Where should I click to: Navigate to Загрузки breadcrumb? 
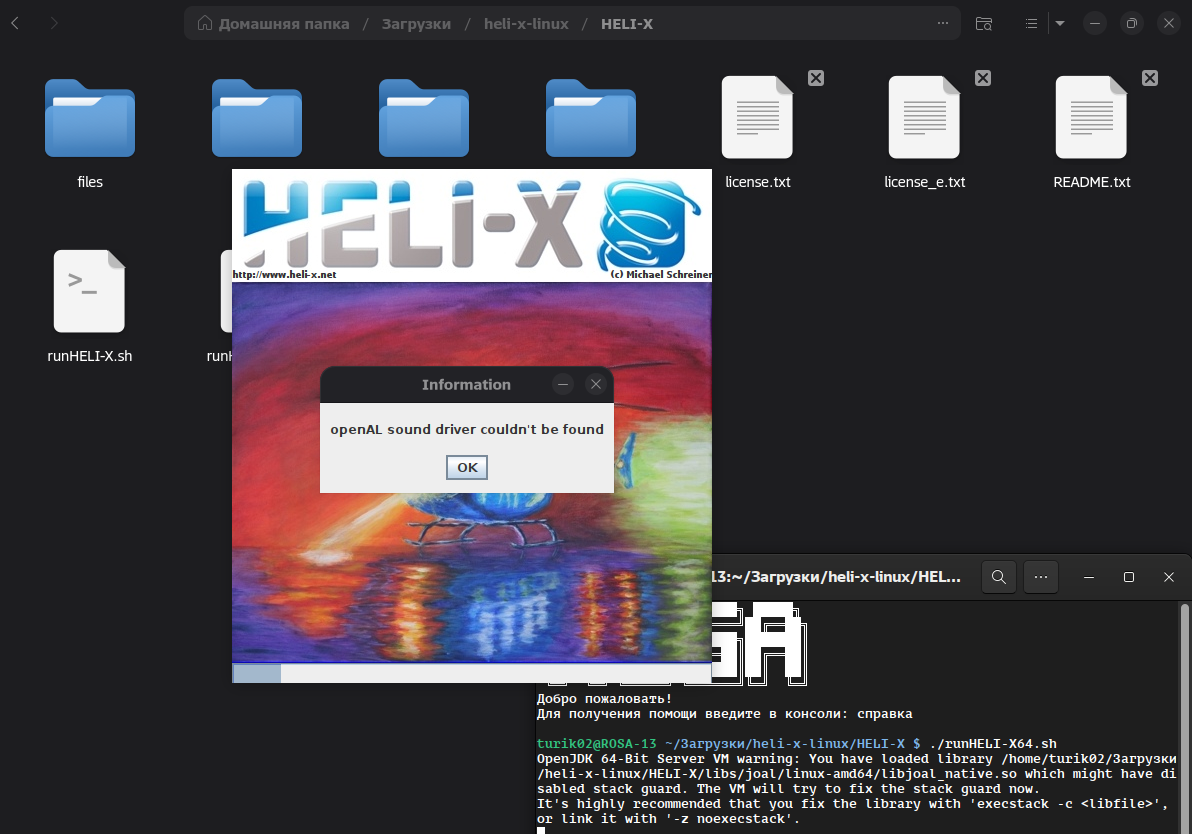416,24
